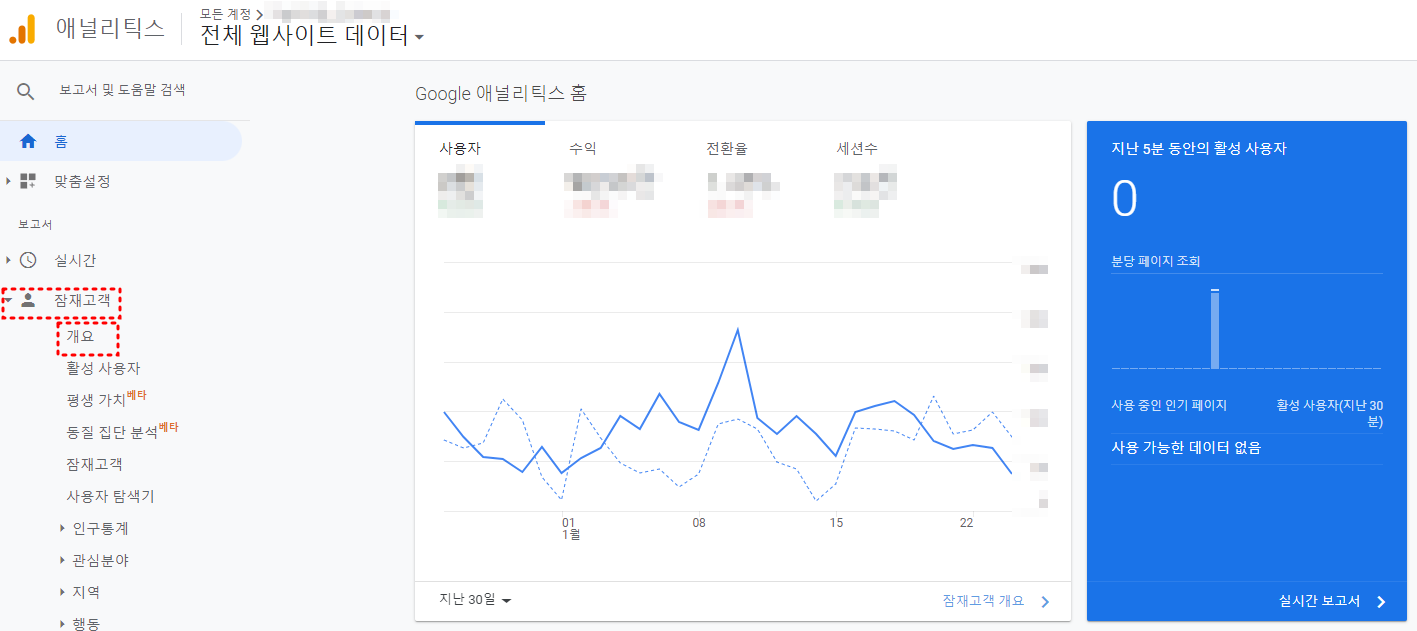Click the active users count 0
1417x631 pixels.
tap(1125, 198)
